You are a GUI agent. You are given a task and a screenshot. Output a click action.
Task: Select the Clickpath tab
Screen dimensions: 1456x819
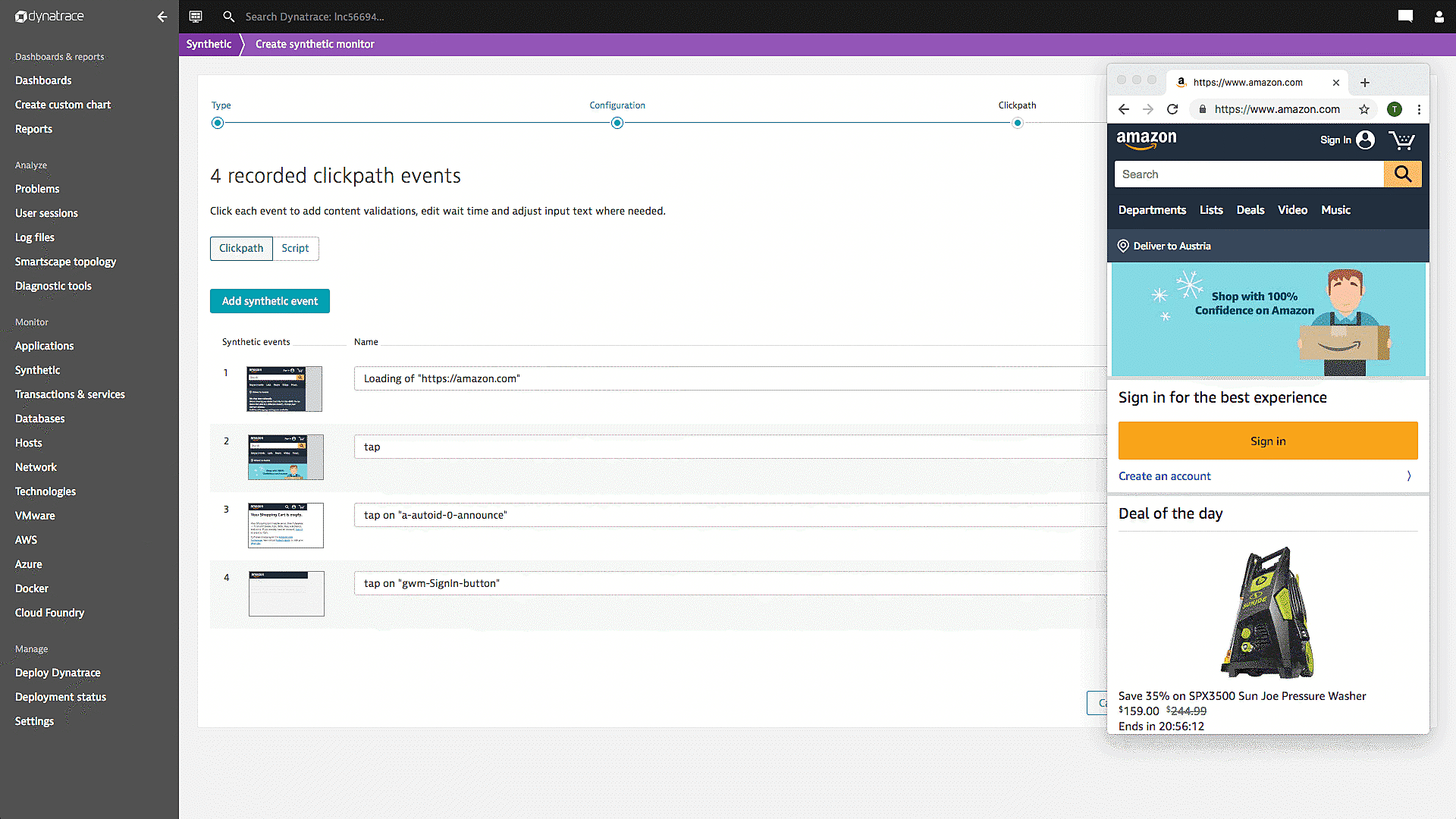pyautogui.click(x=241, y=248)
